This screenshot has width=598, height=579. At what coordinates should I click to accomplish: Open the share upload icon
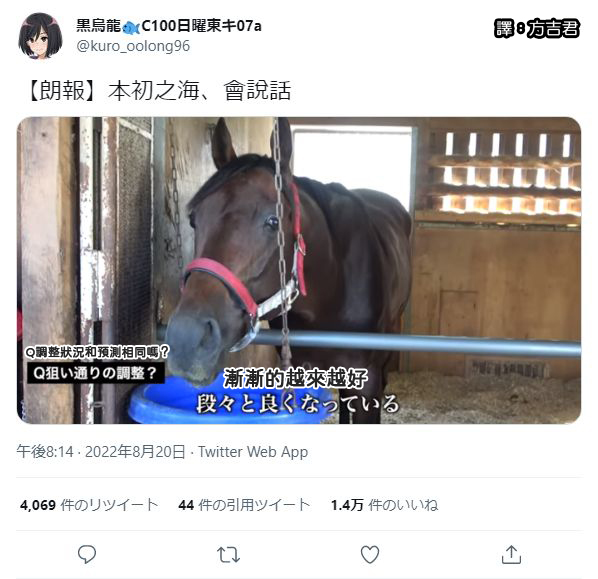click(x=511, y=554)
